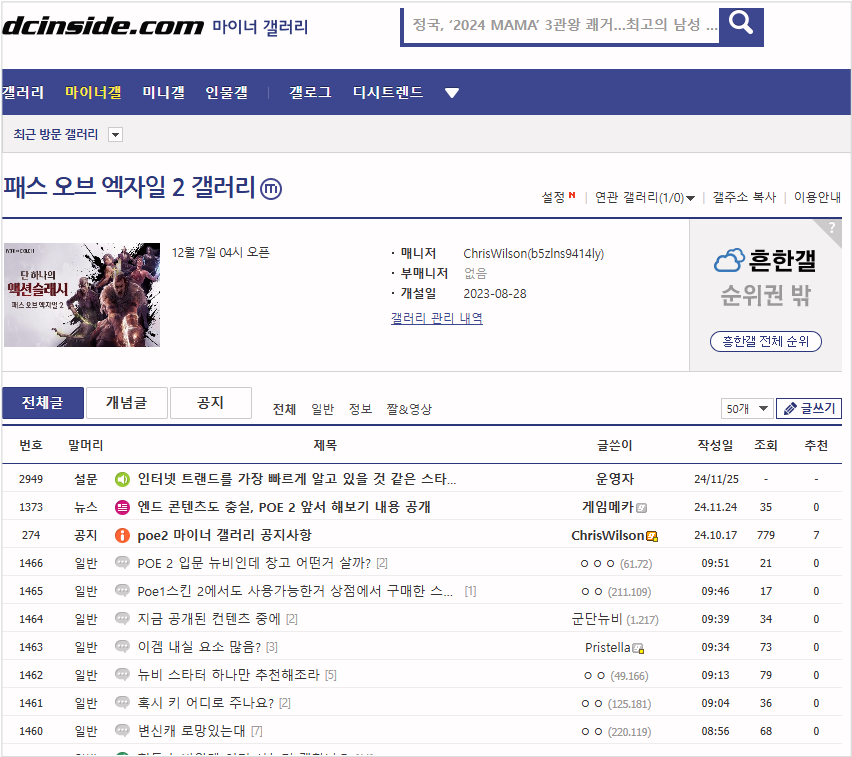
Task: Open the 디시트렌드 navigation menu item
Action: click(x=388, y=92)
